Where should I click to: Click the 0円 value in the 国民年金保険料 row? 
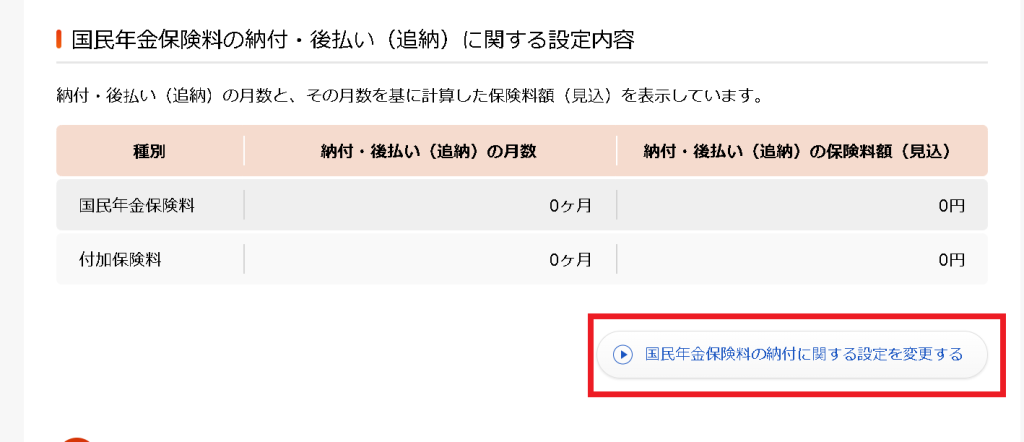pos(951,206)
